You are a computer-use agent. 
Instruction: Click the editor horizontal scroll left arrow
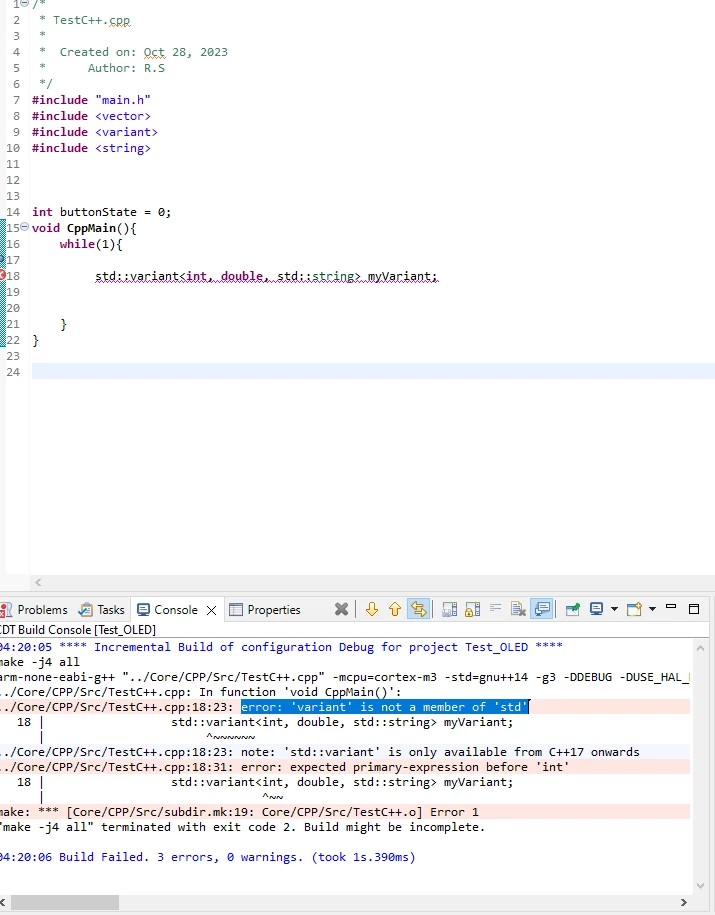point(38,582)
